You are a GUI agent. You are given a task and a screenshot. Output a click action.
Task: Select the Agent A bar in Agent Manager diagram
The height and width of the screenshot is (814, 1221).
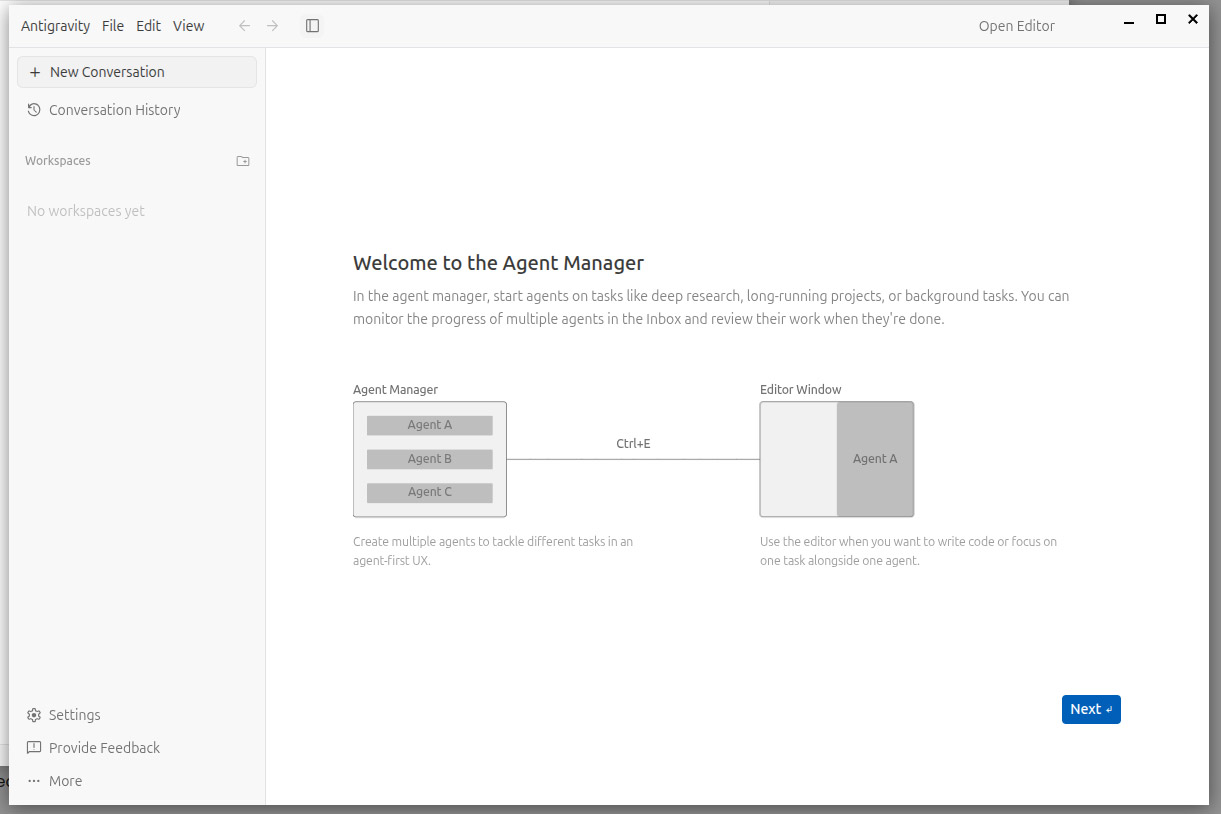click(x=430, y=425)
